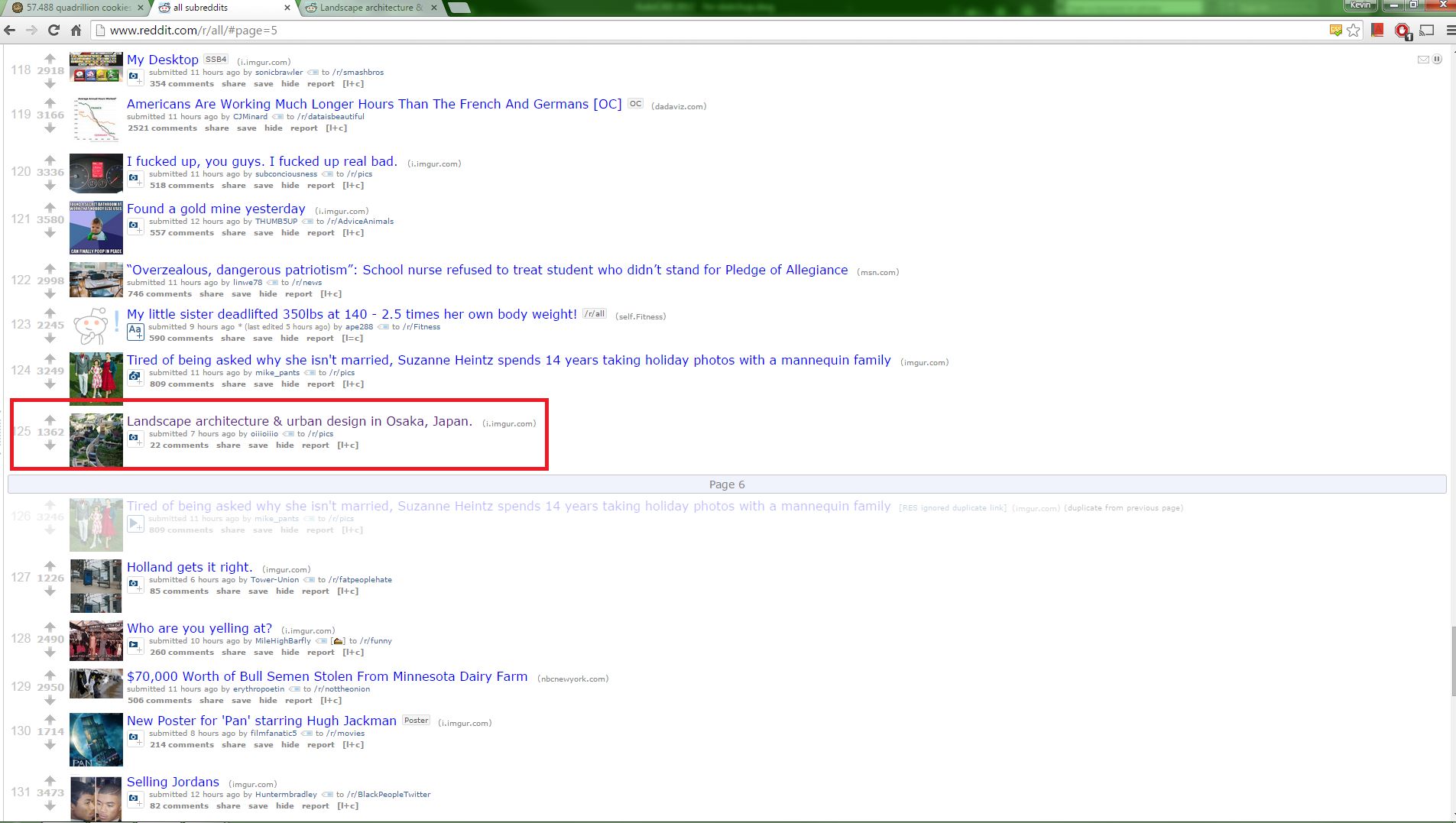
Task: Open the Chrome hamburger menu
Action: 1450,31
